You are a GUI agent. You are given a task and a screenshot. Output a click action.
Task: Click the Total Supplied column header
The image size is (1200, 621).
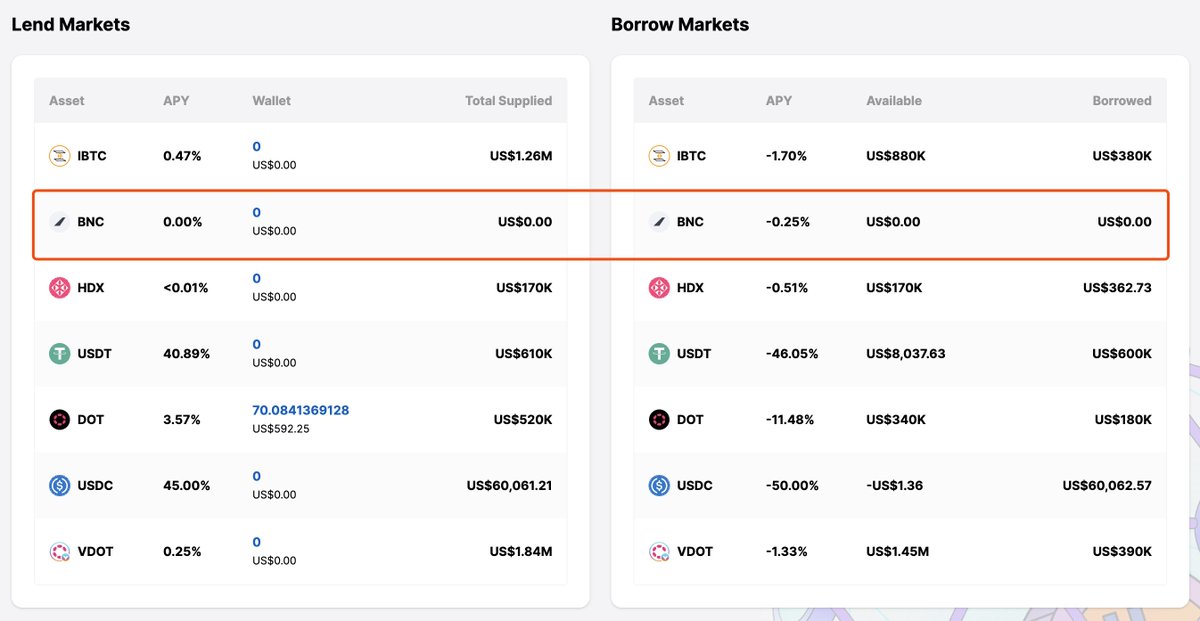click(508, 101)
